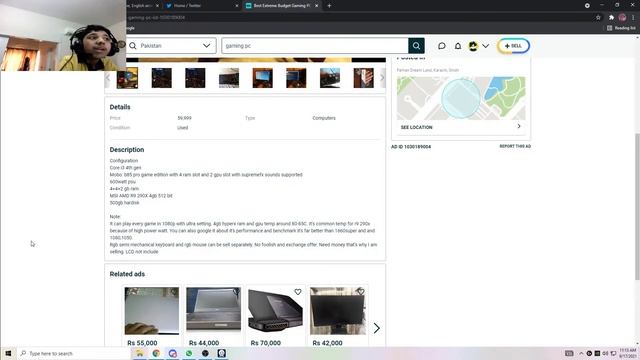Select the fifth gallery thumbnail

pyautogui.click(x=262, y=78)
